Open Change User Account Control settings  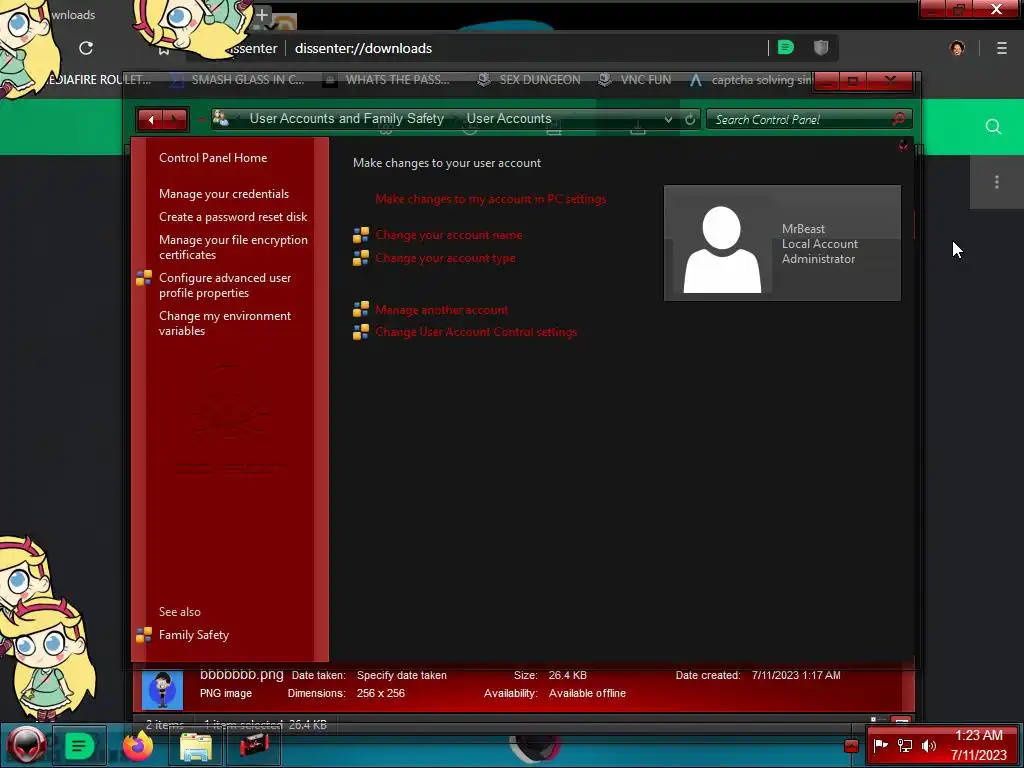[476, 332]
